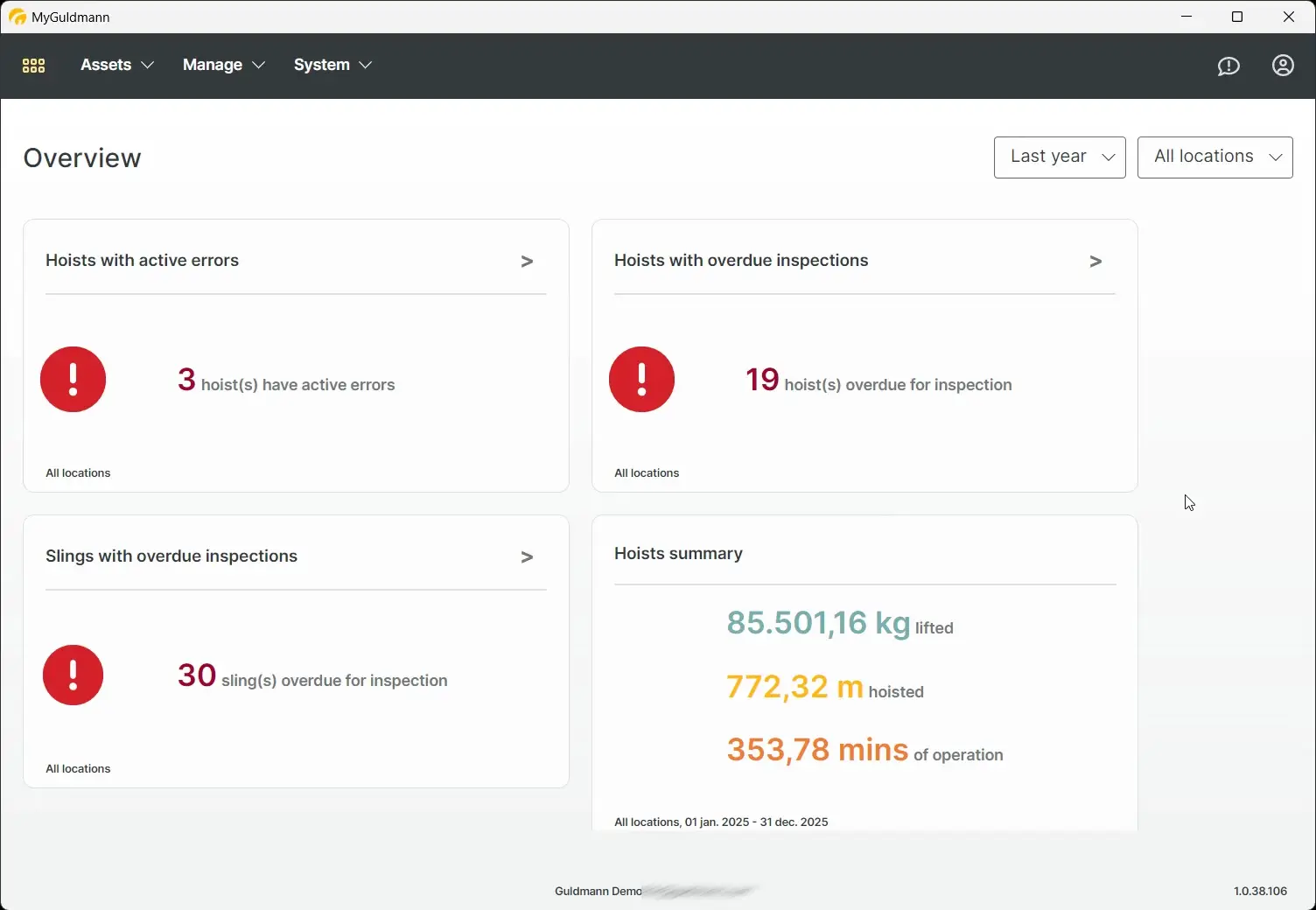Open the Slings with overdue inspections detail arrow
The height and width of the screenshot is (910, 1316).
click(527, 556)
